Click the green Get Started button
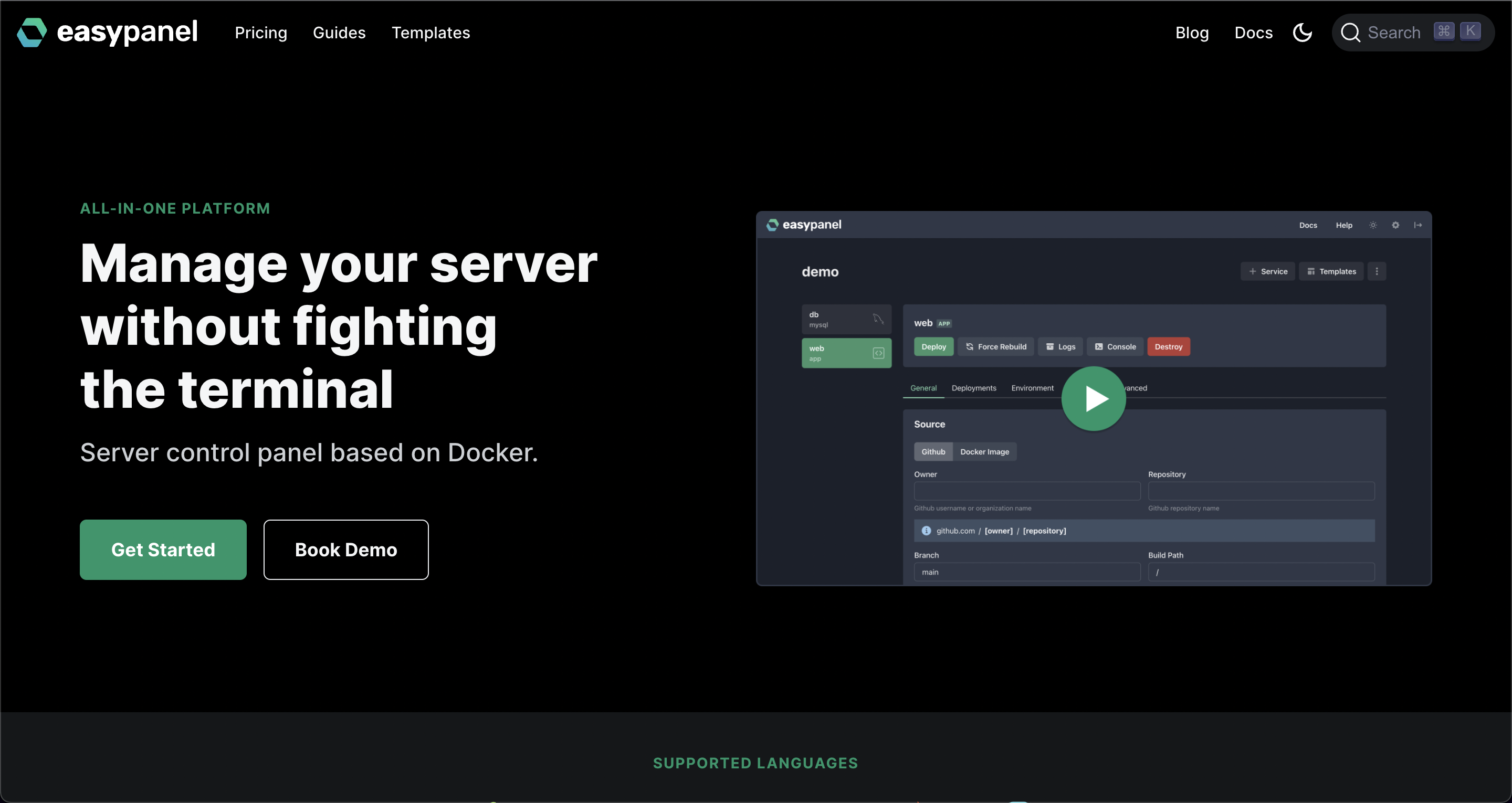The height and width of the screenshot is (803, 1512). coord(163,550)
